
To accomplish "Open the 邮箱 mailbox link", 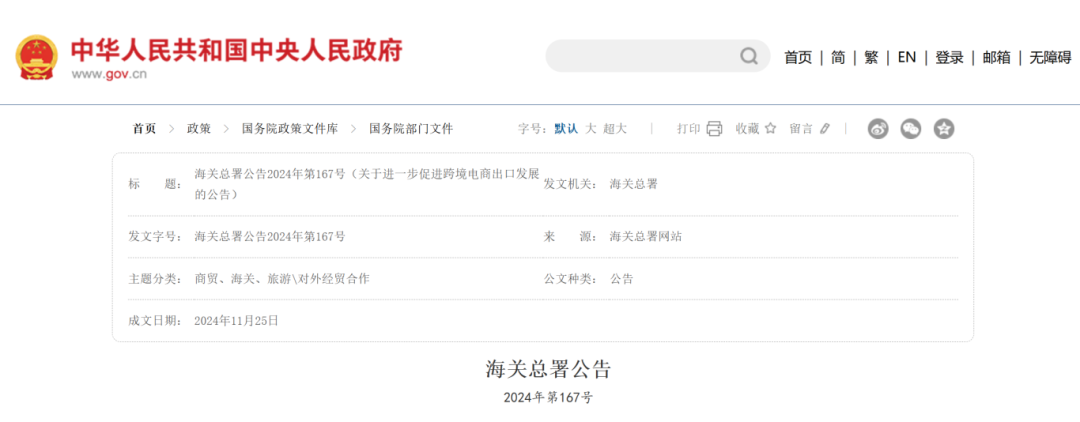I will pos(996,58).
